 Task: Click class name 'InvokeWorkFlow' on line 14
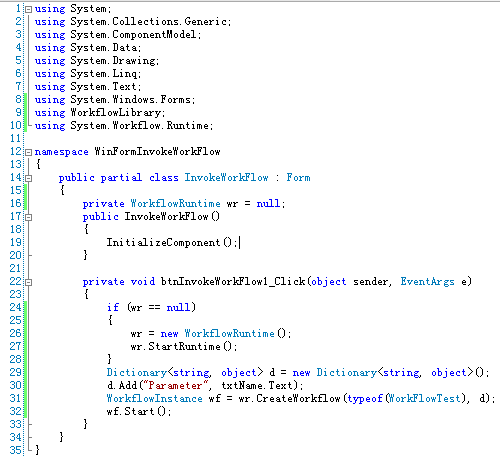(x=227, y=178)
